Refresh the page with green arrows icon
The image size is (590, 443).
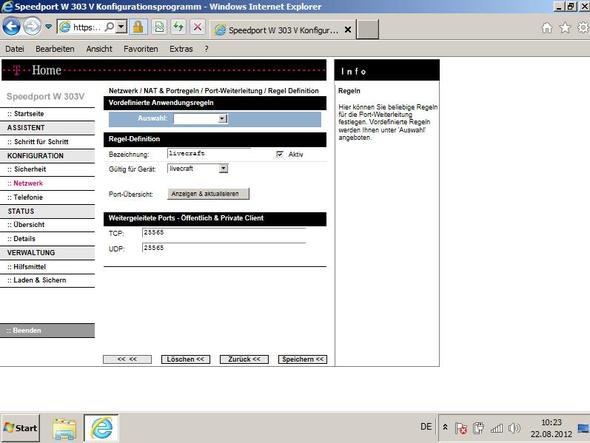click(x=178, y=27)
